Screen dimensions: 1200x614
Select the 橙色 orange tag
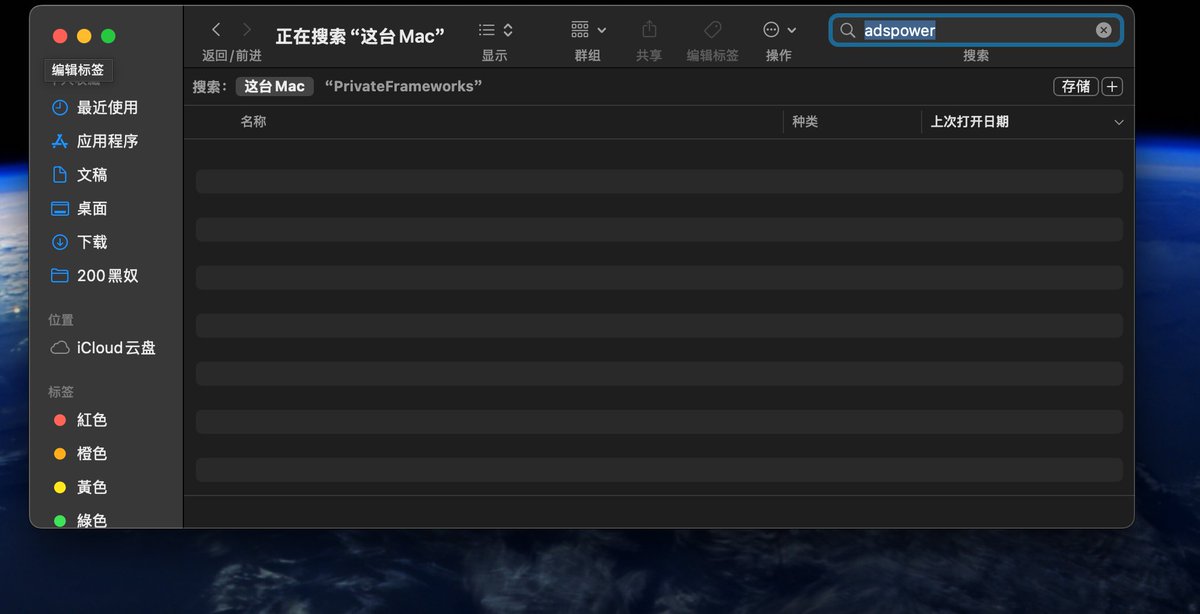[92, 454]
